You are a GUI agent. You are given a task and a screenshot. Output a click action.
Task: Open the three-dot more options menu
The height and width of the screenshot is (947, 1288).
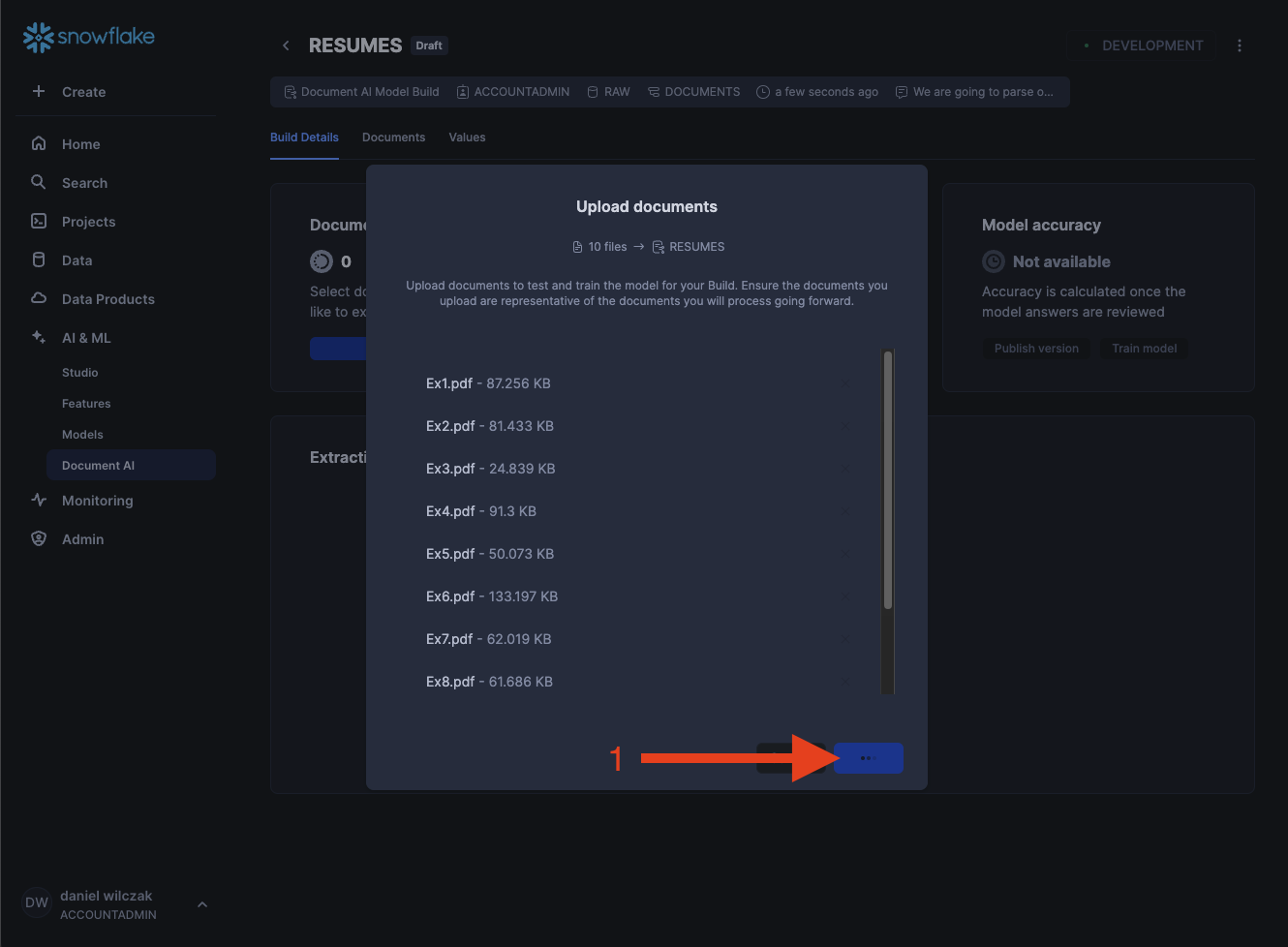click(x=1239, y=46)
